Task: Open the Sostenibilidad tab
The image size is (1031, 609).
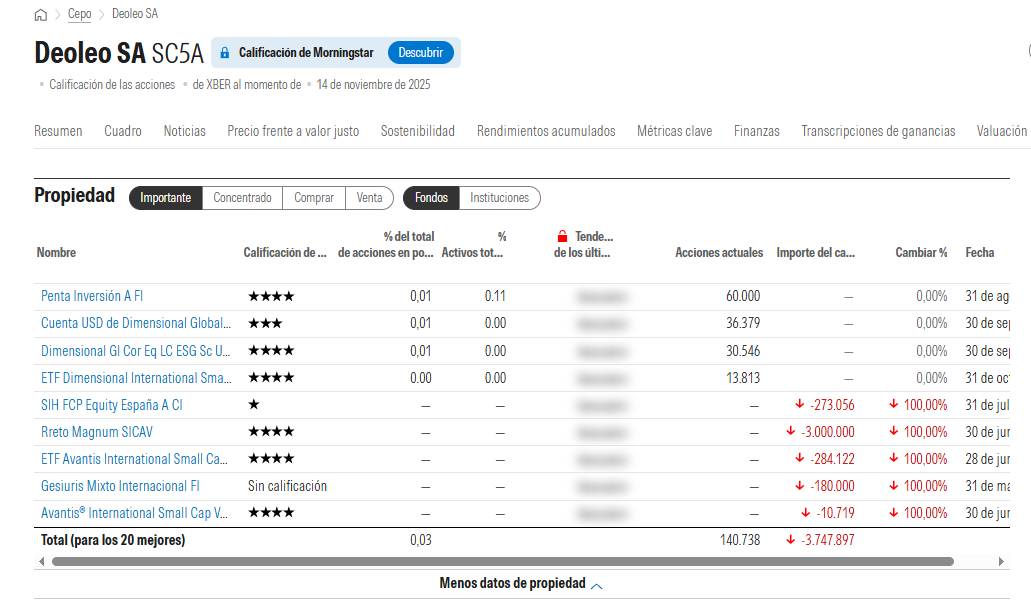Action: pos(418,131)
